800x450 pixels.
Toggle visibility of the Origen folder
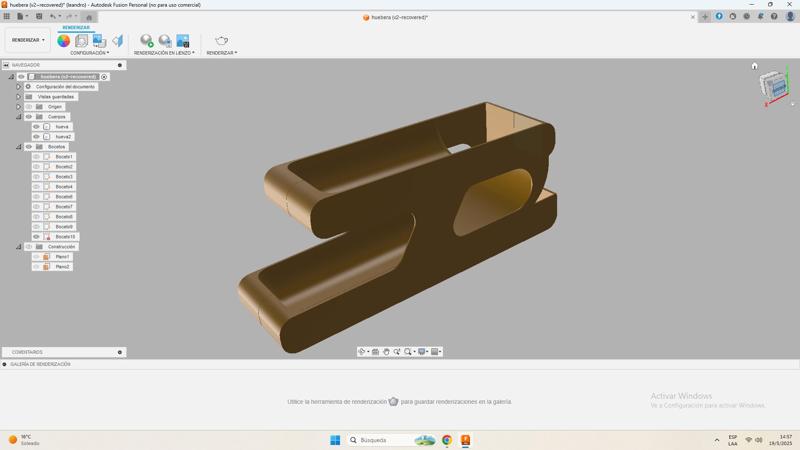pos(29,107)
